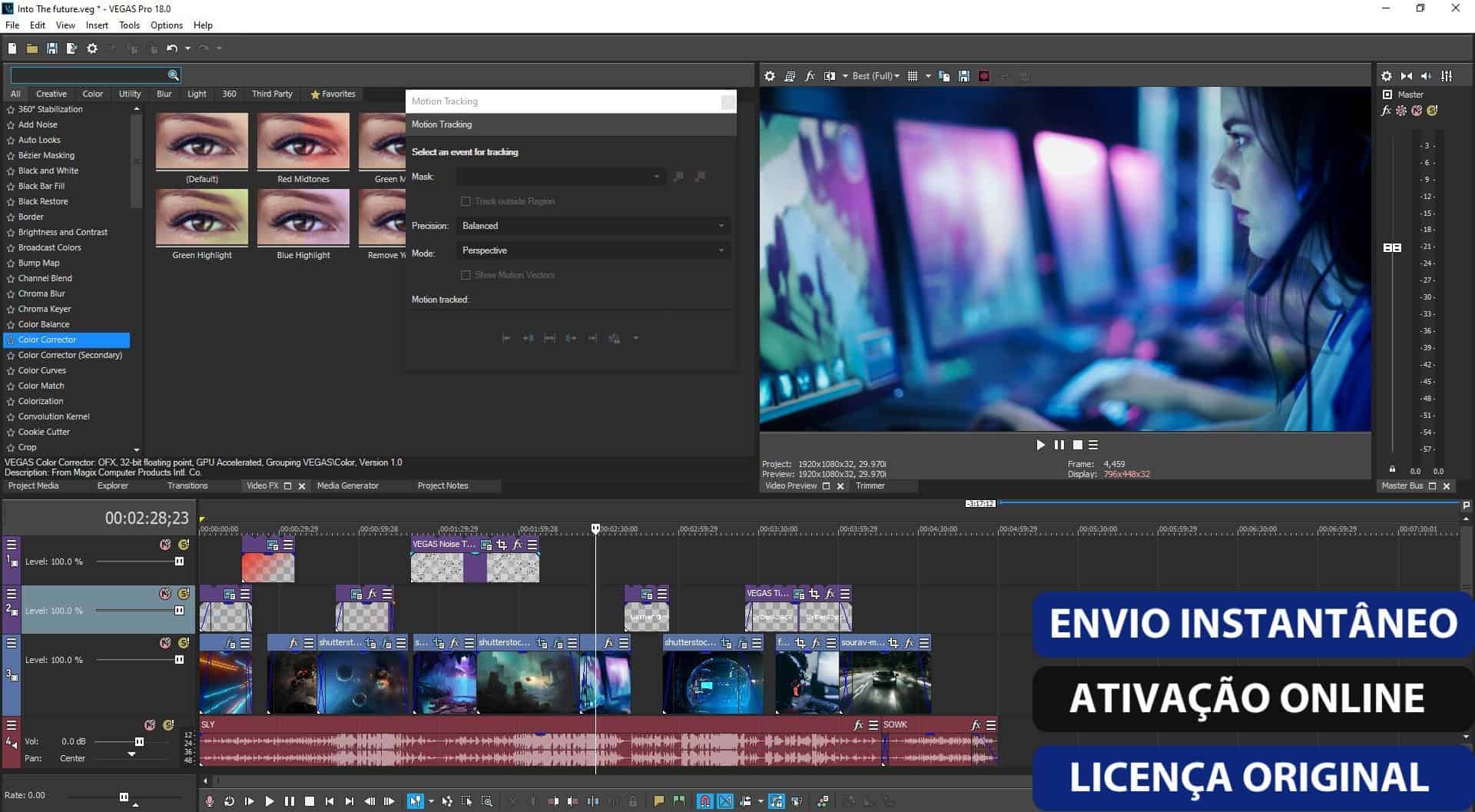1475x812 pixels.
Task: Open preview quality dropdown Best (Full)
Action: (876, 76)
